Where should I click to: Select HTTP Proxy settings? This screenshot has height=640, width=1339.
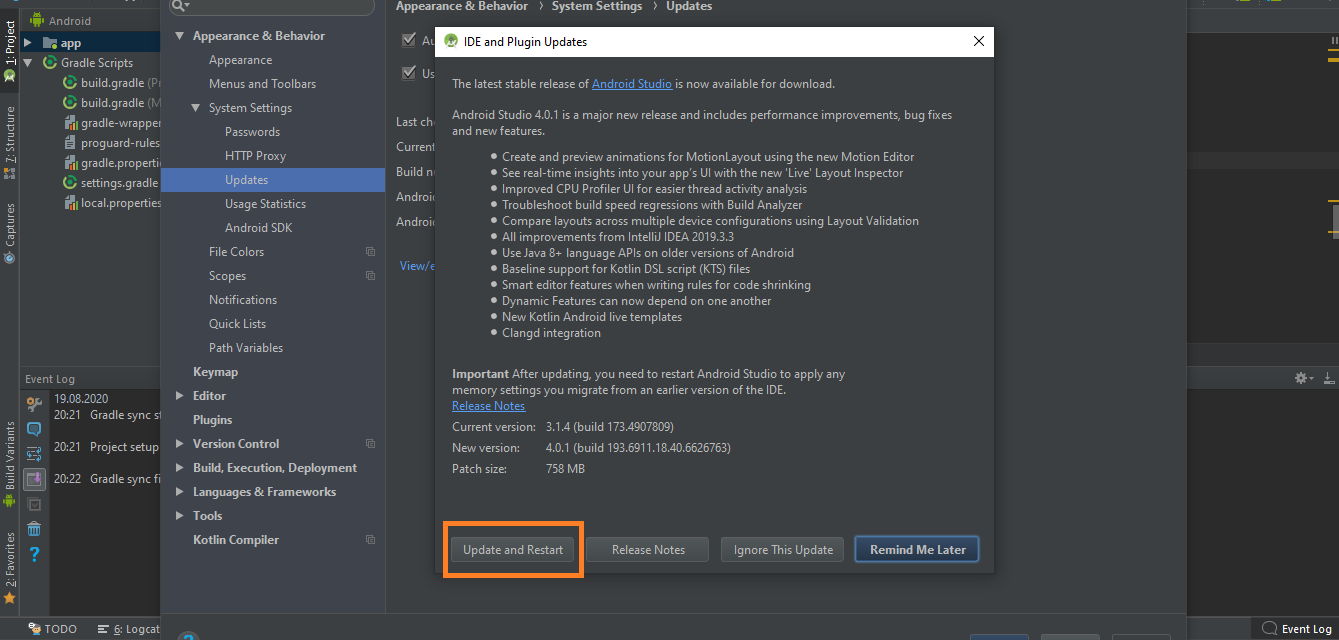tap(255, 156)
